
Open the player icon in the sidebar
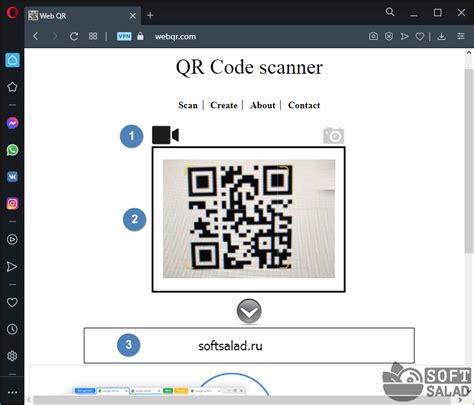click(x=12, y=239)
